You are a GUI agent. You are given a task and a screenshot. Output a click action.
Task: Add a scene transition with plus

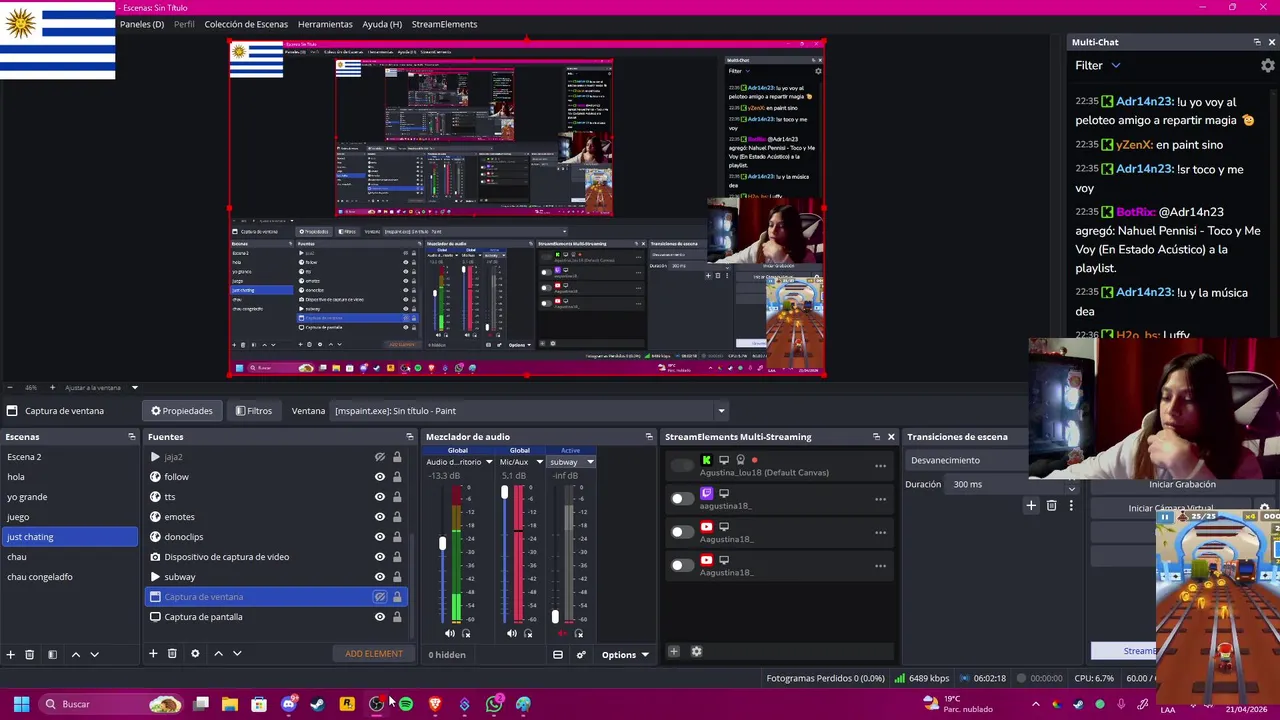coord(1031,506)
